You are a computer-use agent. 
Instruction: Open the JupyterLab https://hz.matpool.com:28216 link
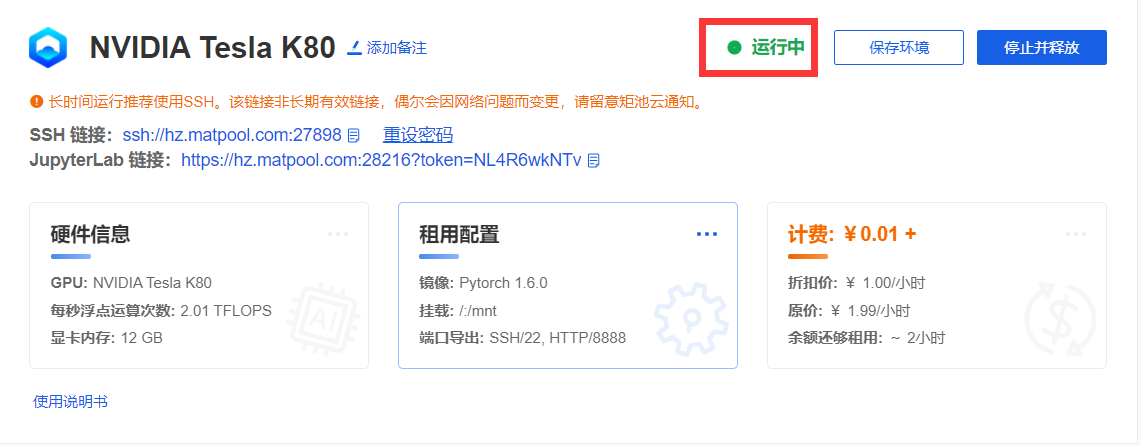click(381, 160)
